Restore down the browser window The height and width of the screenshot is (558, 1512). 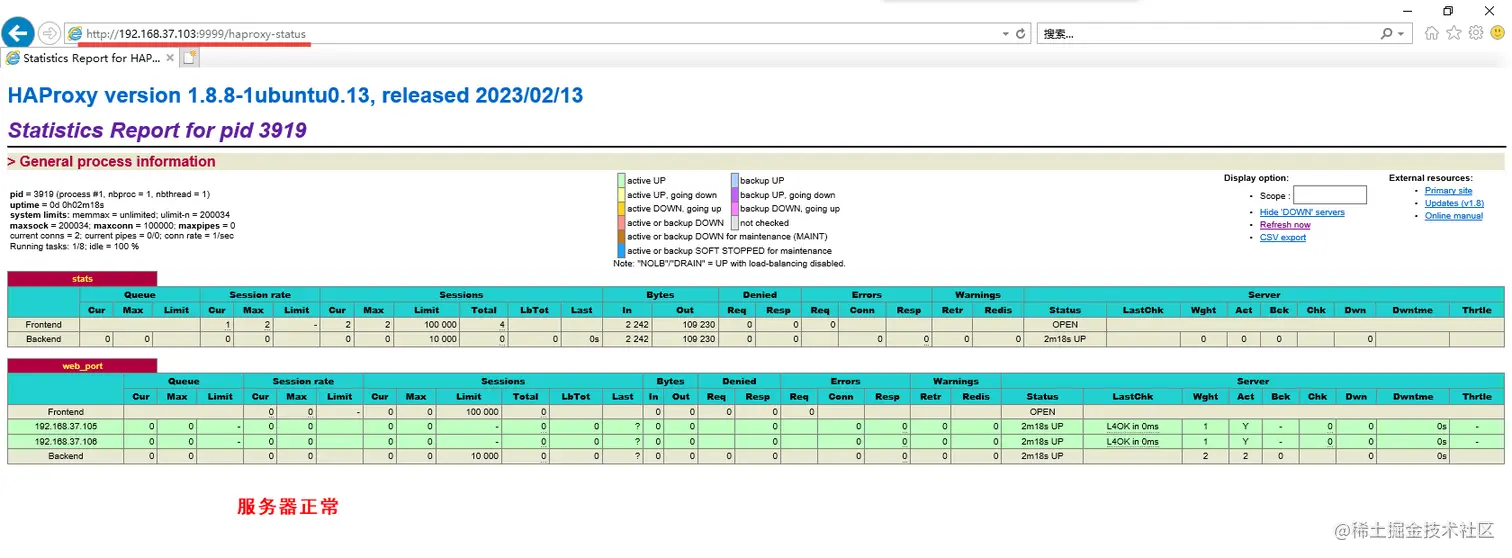tap(1448, 10)
